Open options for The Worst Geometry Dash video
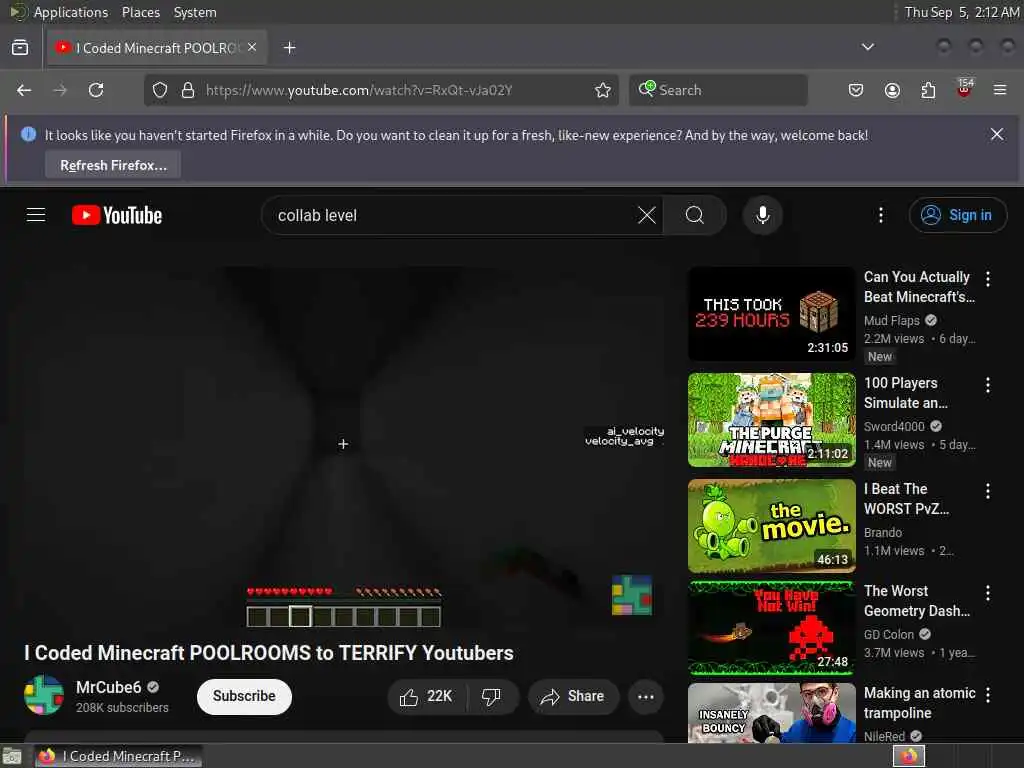The image size is (1024, 768). click(x=988, y=592)
